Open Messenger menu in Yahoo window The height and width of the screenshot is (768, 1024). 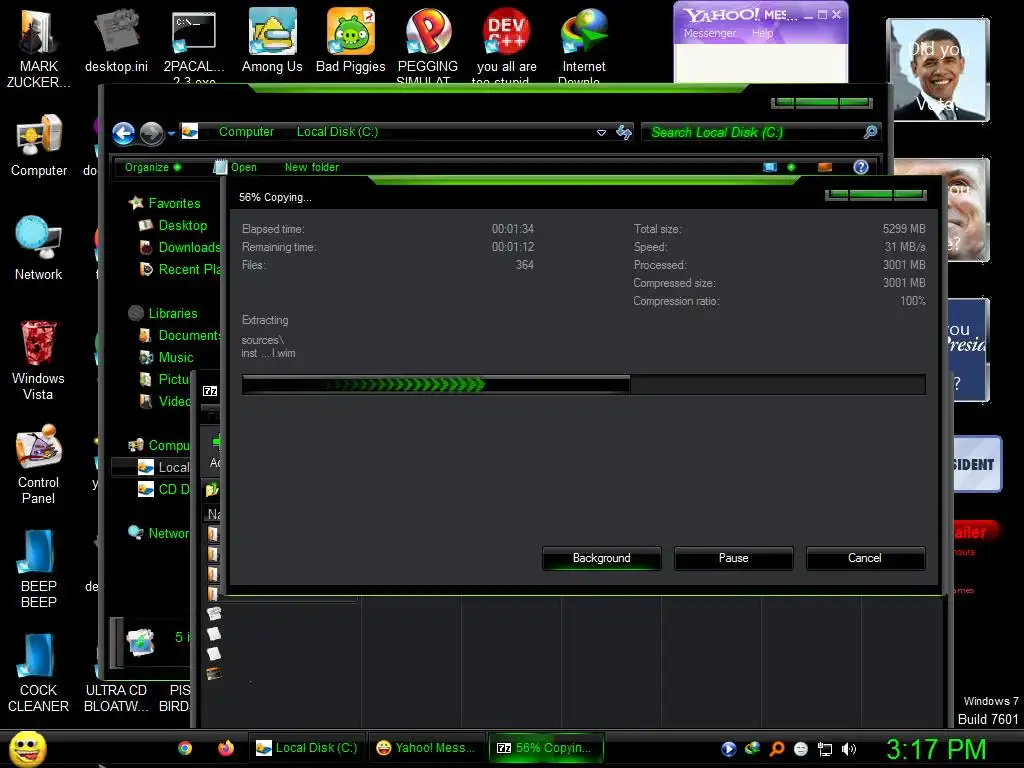click(x=710, y=33)
